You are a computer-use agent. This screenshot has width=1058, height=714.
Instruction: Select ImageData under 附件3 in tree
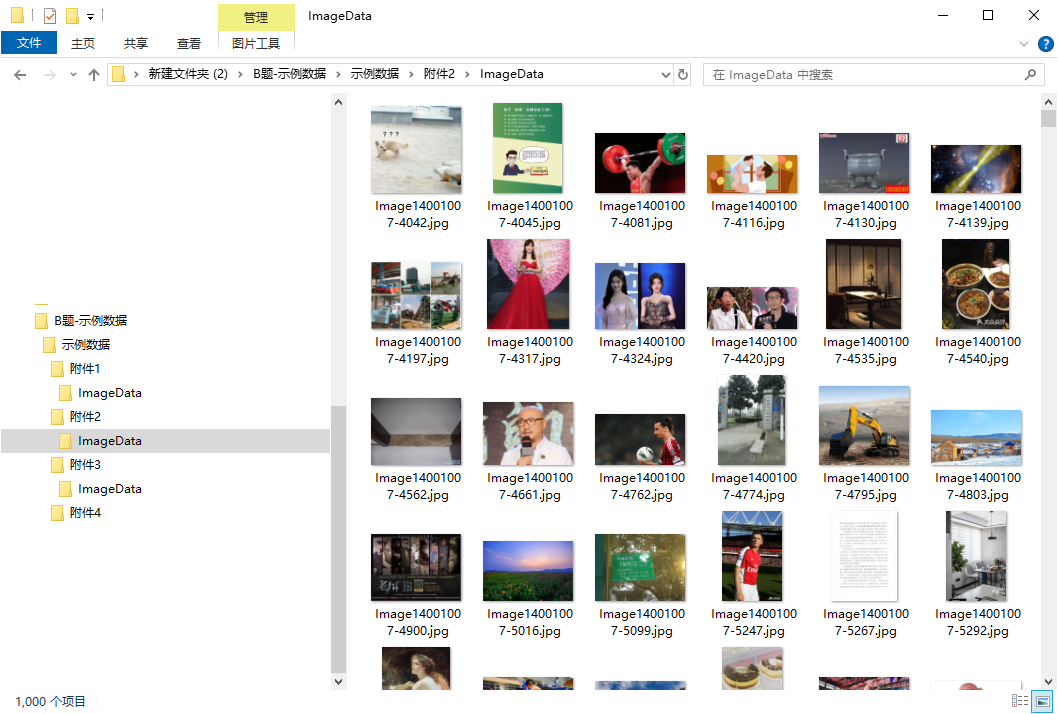(x=109, y=489)
